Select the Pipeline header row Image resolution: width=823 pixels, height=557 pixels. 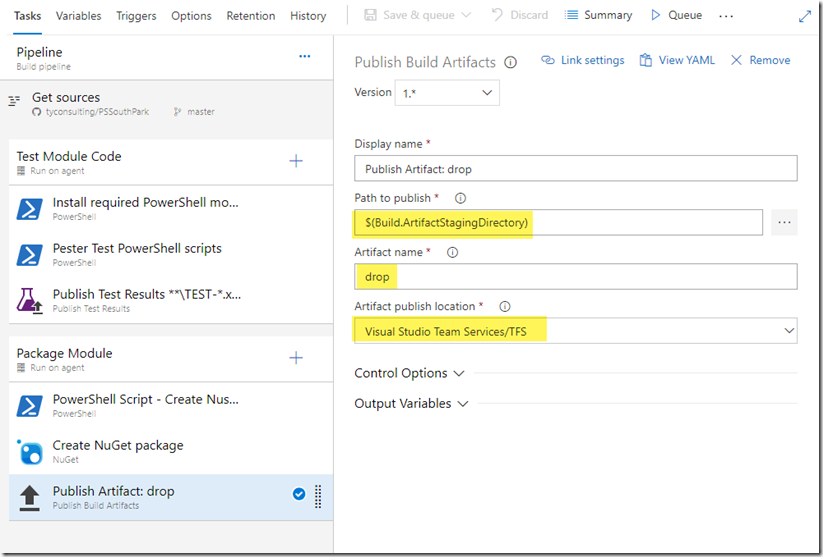166,58
